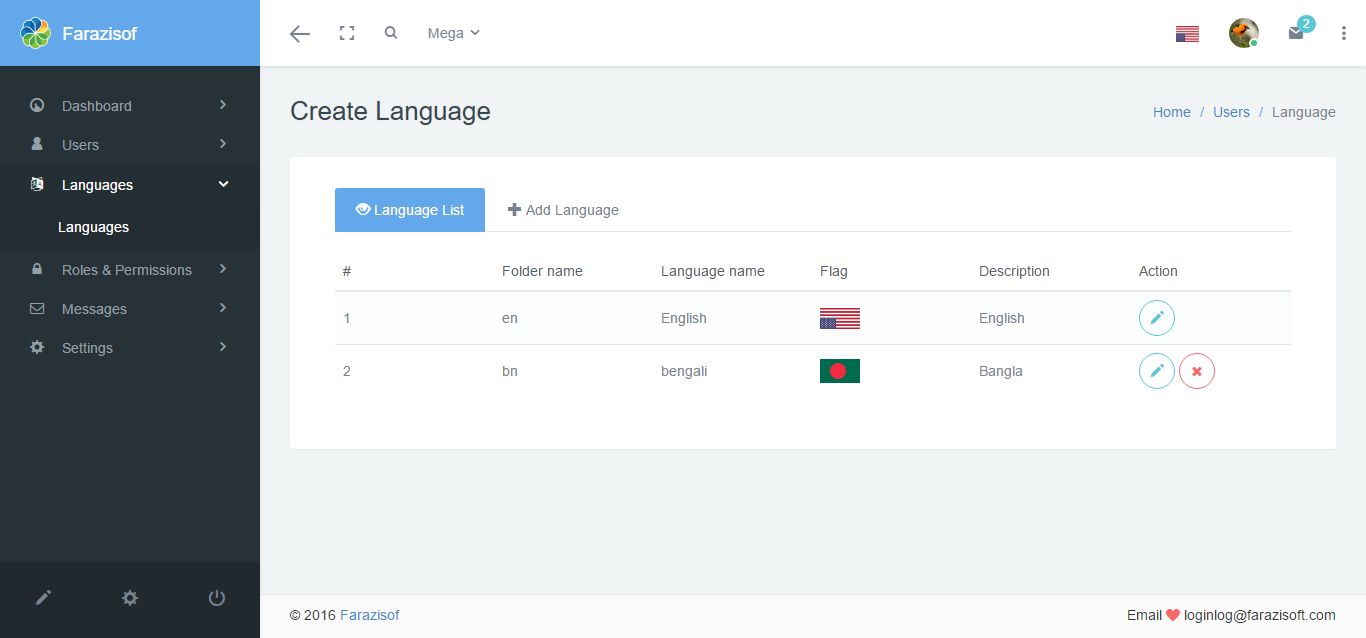Click the gear icon in sidebar footer
Viewport: 1366px width, 638px height.
click(x=130, y=598)
